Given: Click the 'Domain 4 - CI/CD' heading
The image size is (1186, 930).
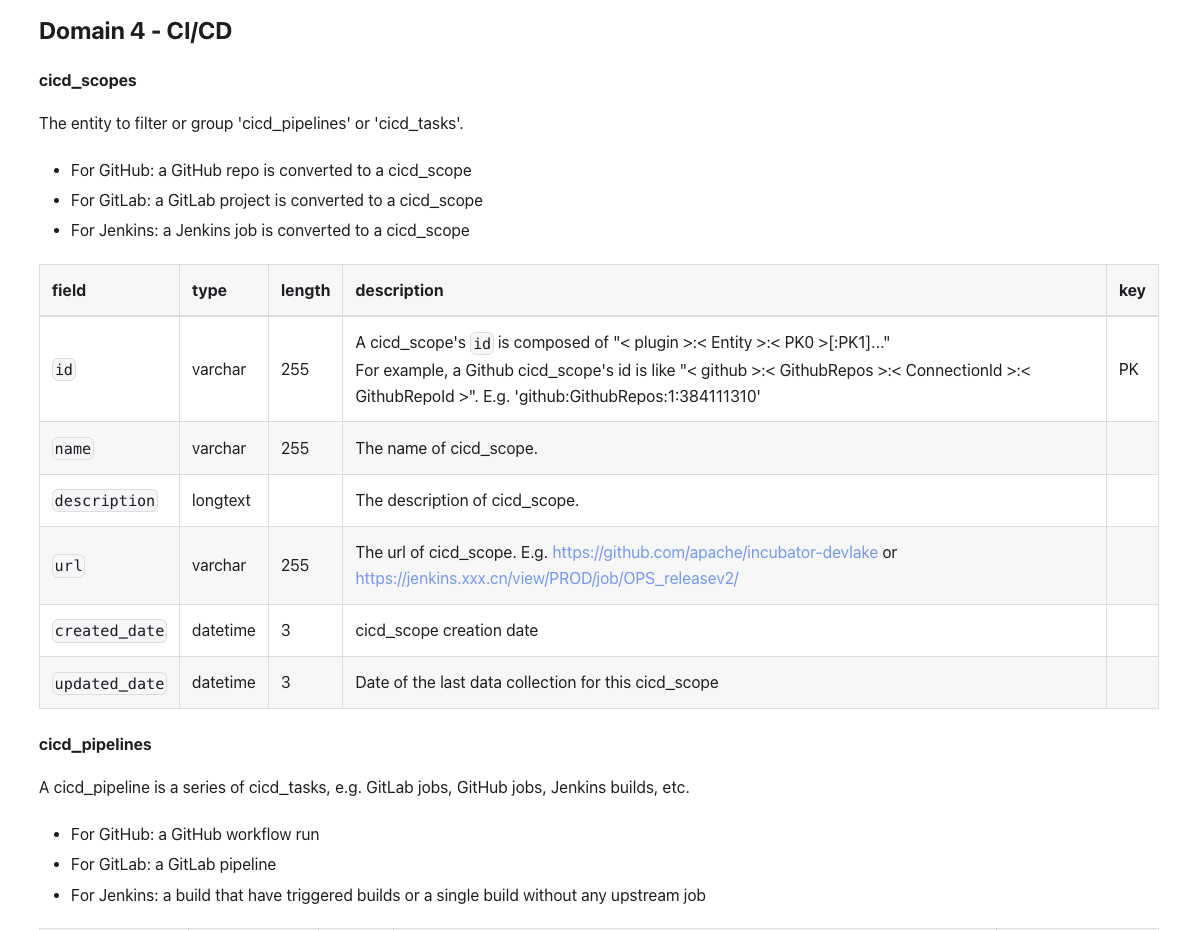Looking at the screenshot, I should (135, 31).
